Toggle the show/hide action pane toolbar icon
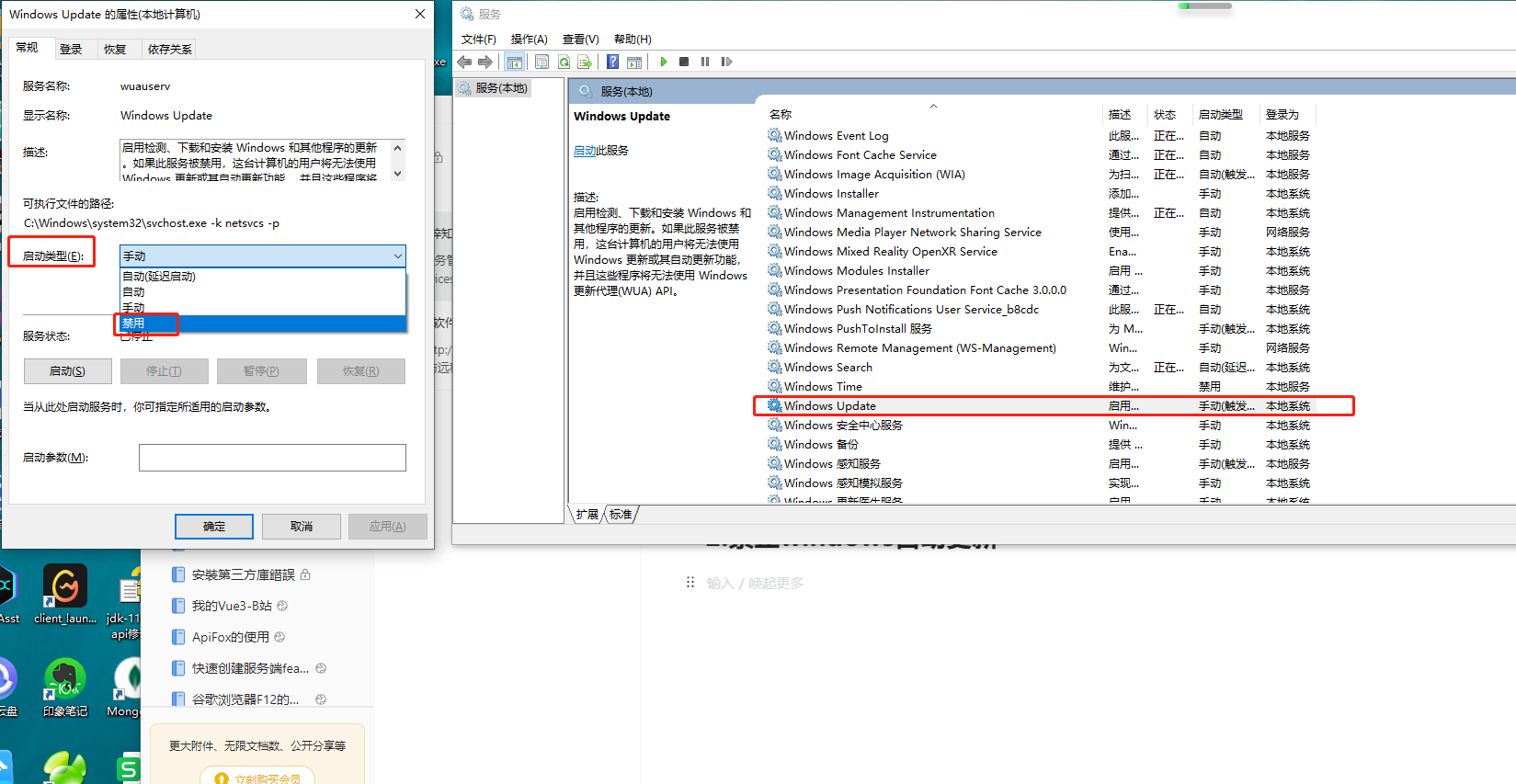The width and height of the screenshot is (1516, 784). click(634, 62)
